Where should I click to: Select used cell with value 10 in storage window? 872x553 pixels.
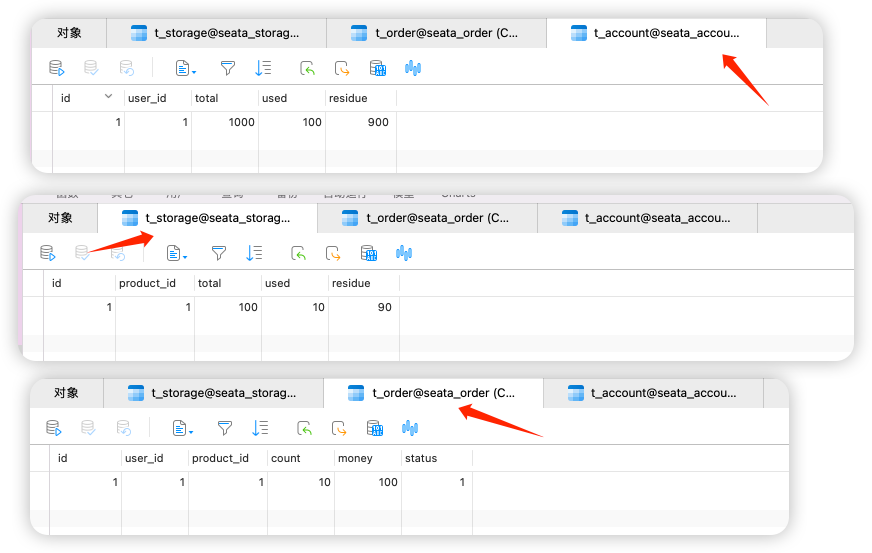point(295,308)
